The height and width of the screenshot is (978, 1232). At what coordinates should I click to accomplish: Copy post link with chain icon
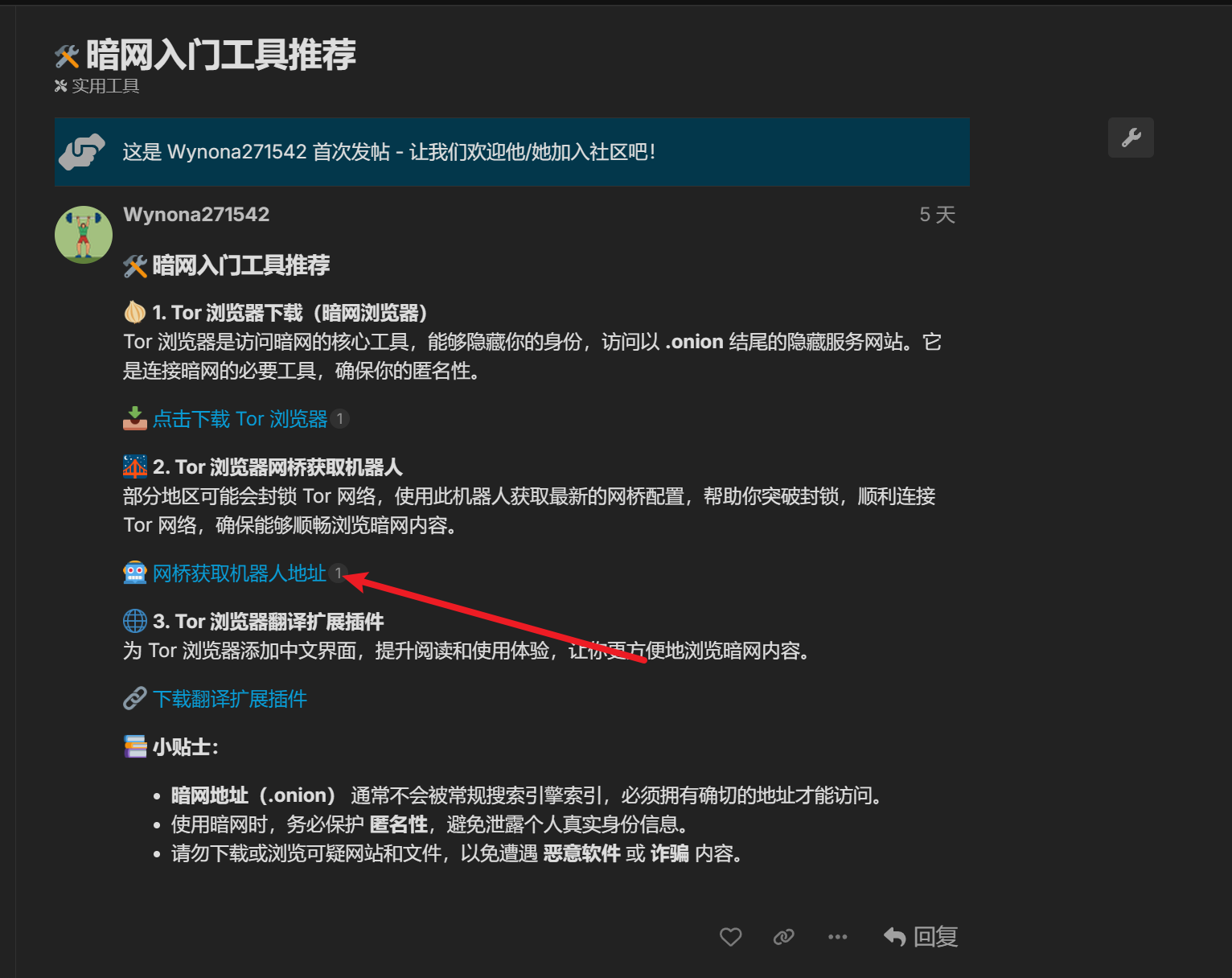point(784,937)
